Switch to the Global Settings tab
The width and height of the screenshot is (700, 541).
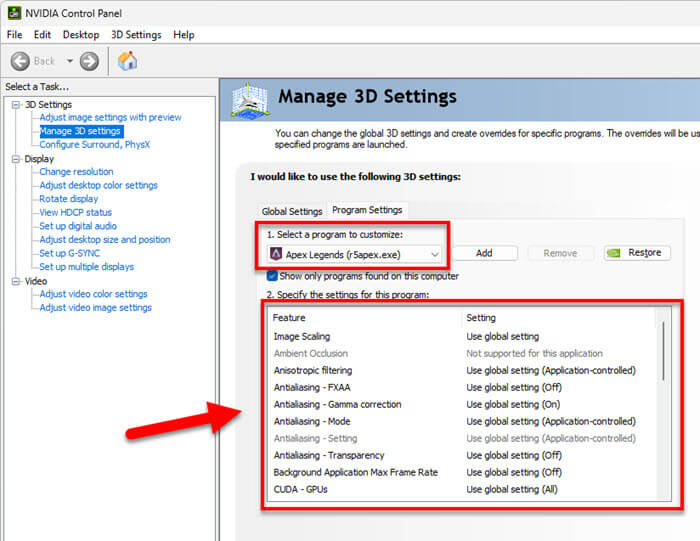[291, 211]
